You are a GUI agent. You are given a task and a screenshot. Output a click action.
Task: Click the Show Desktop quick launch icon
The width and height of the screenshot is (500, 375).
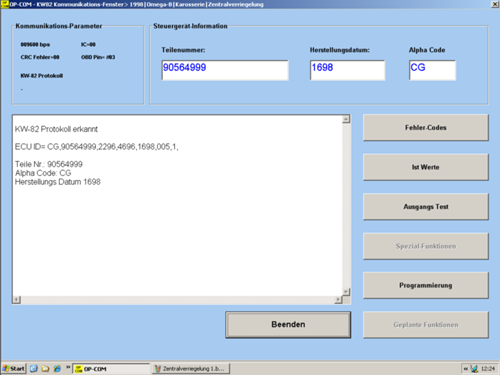pyautogui.click(x=34, y=368)
